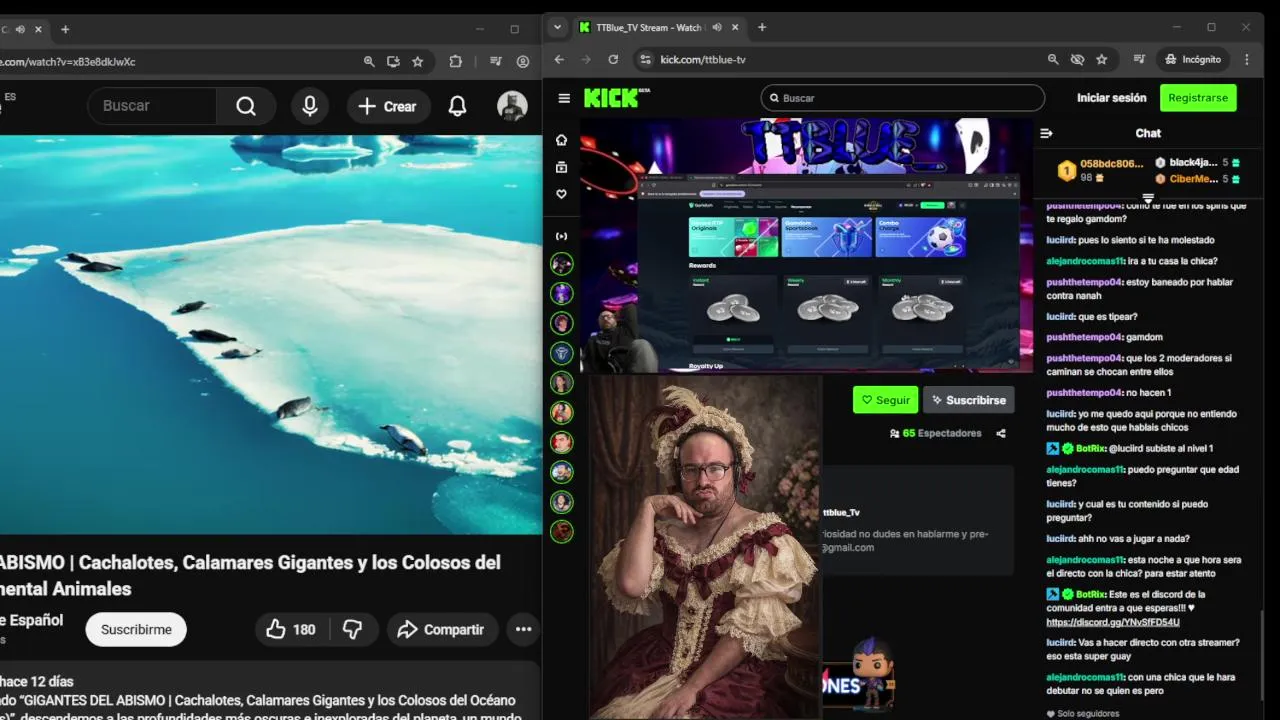1280x720 pixels.
Task: Open media controls in the Kick browser window
Action: coord(1139,59)
